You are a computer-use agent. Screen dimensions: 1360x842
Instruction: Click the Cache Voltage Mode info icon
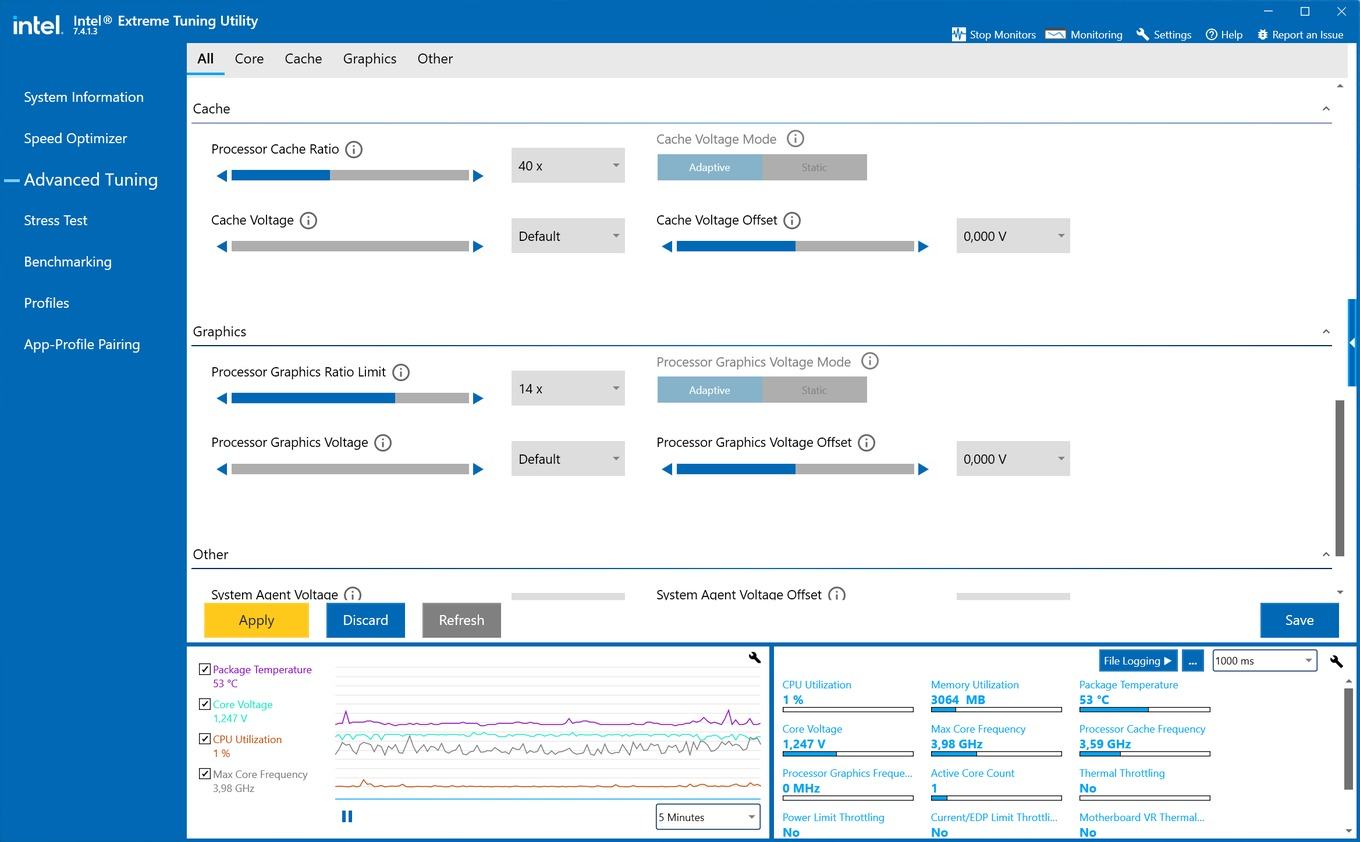click(x=795, y=139)
